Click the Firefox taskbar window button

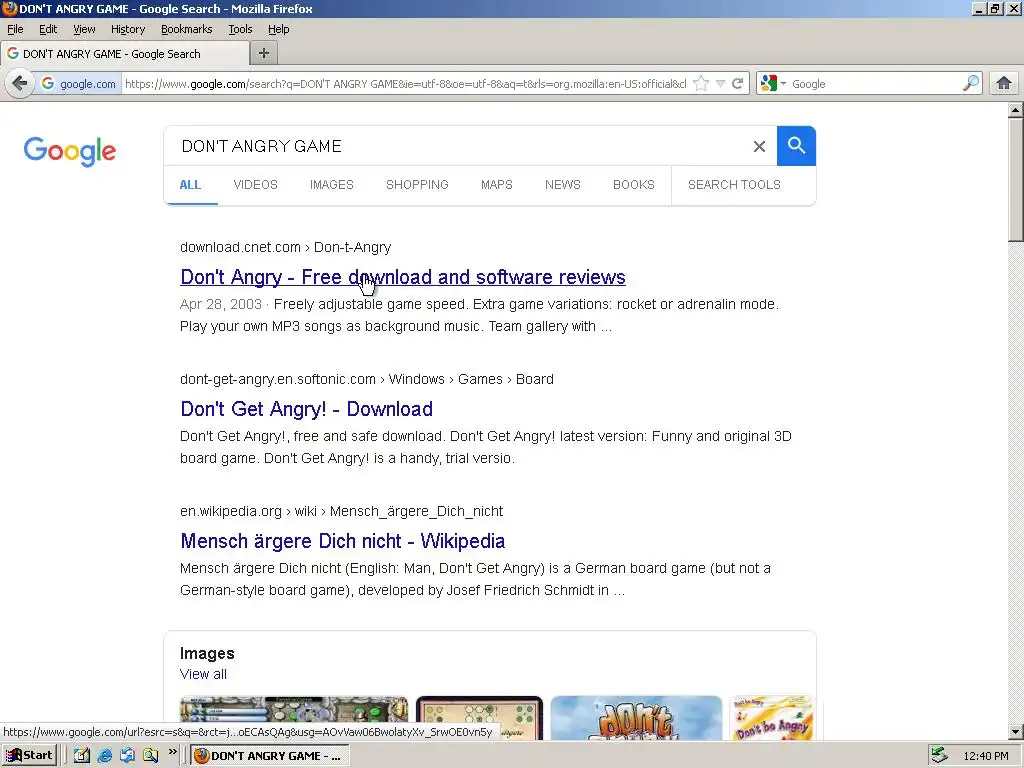click(x=270, y=756)
